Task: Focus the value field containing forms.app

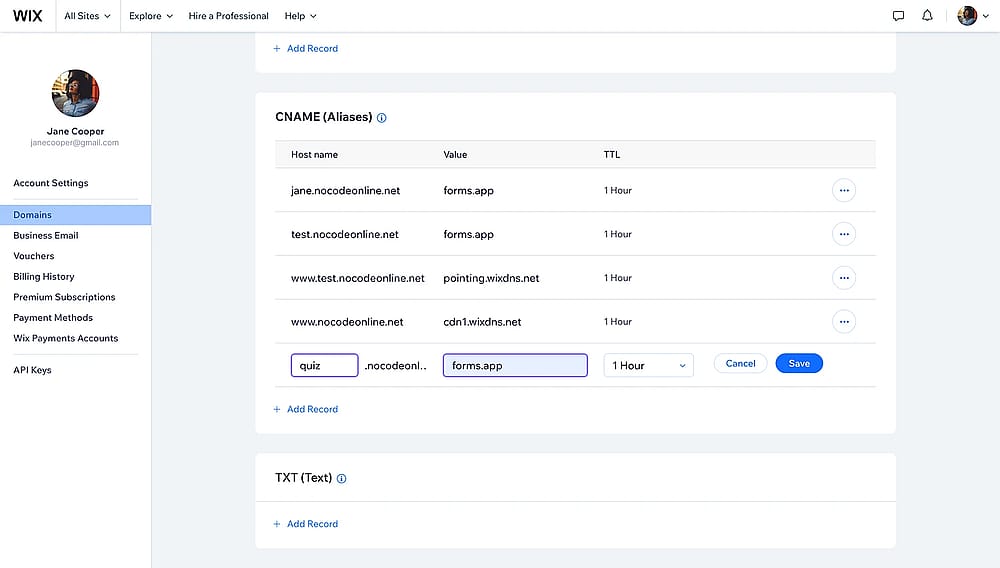Action: (x=515, y=365)
